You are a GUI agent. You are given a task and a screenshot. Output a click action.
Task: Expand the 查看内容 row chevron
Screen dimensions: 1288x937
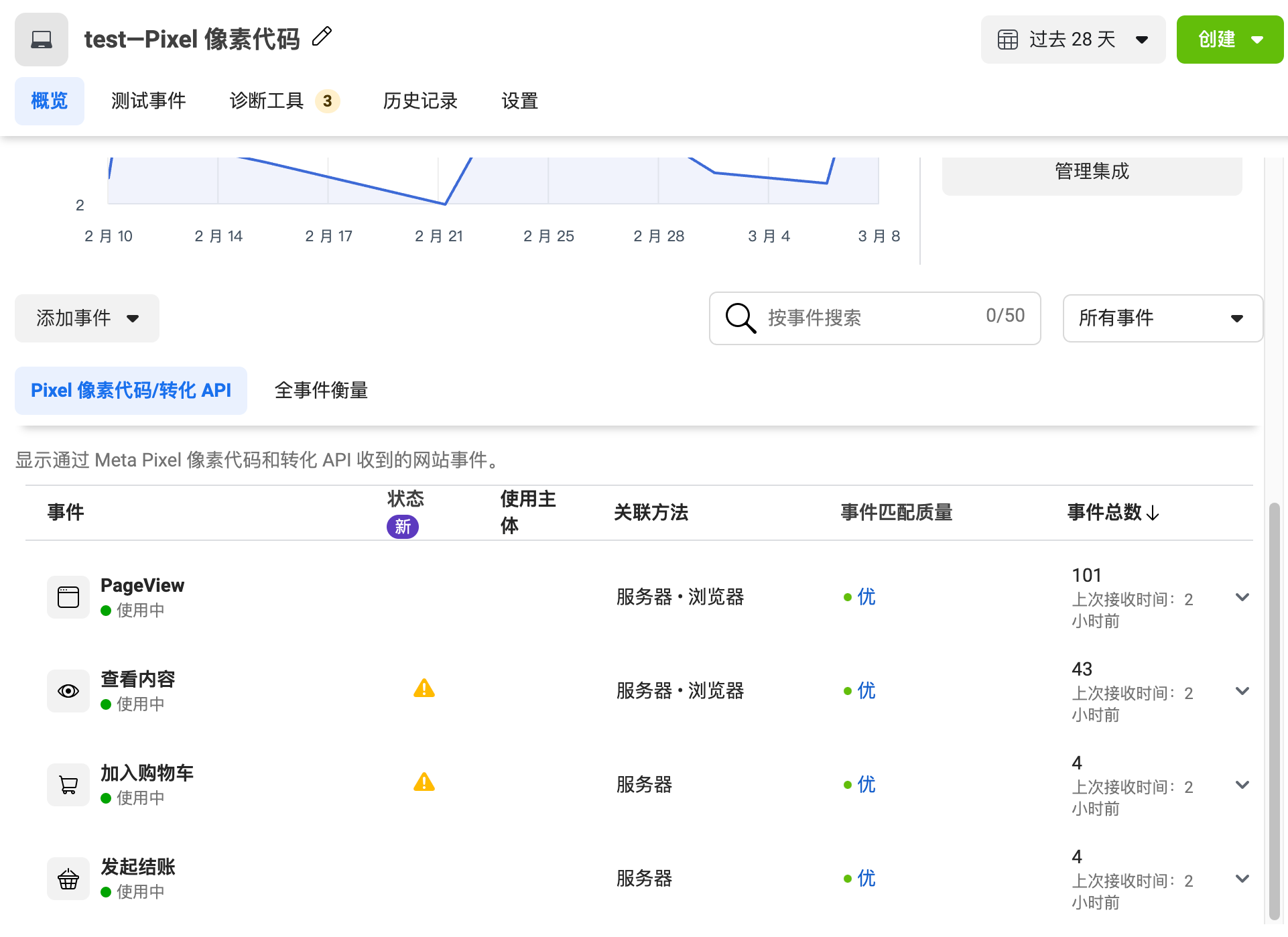click(1242, 691)
